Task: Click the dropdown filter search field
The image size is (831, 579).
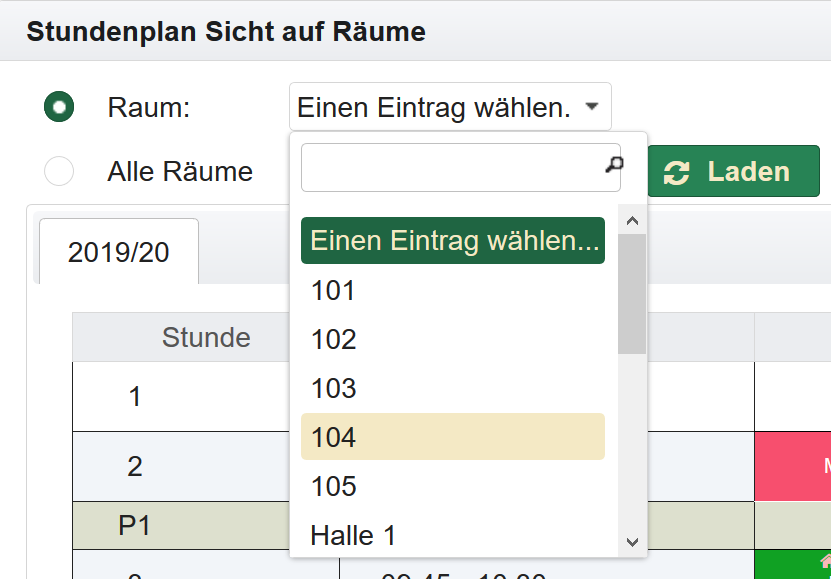Action: click(x=452, y=167)
